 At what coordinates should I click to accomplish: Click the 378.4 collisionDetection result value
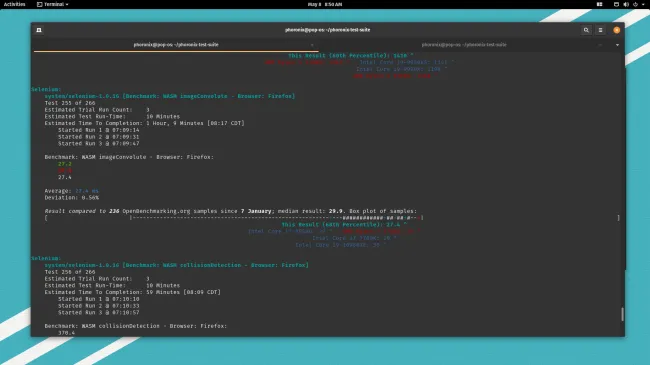pyautogui.click(x=66, y=333)
